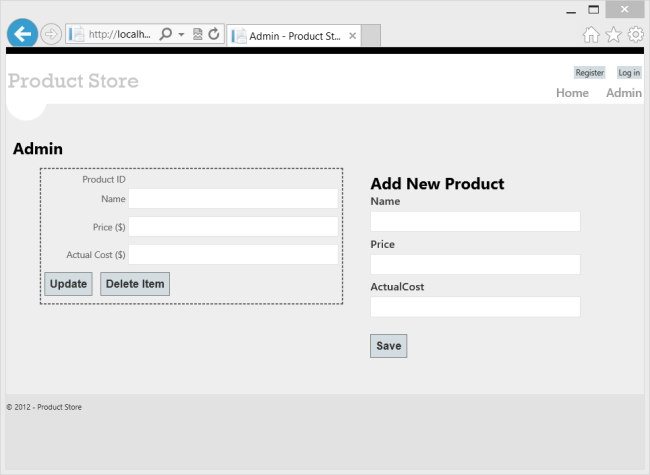This screenshot has height=475, width=650.
Task: Open a new blank browser tab
Action: pos(370,35)
